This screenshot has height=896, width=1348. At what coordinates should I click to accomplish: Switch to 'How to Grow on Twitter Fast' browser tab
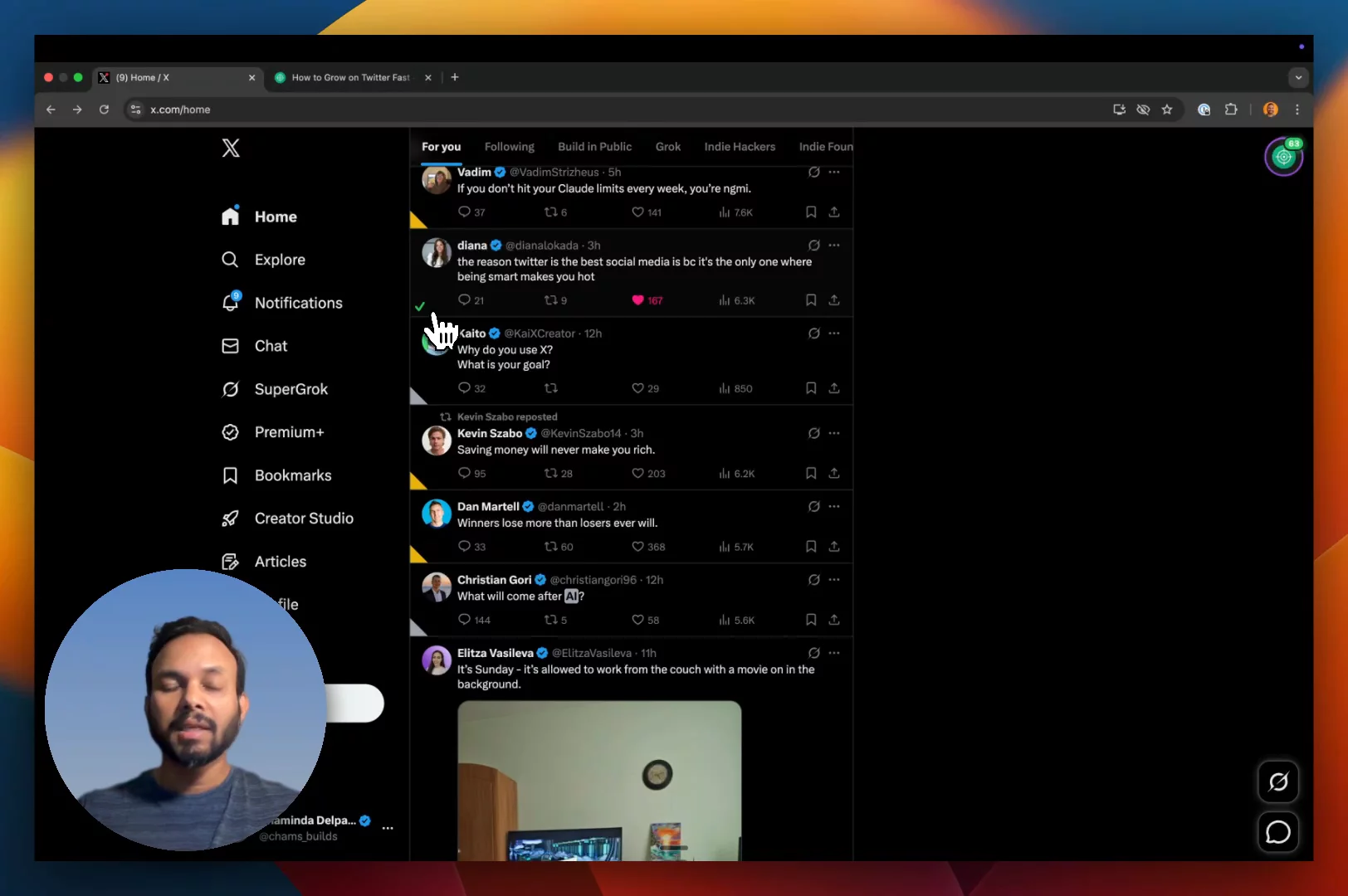coord(352,77)
